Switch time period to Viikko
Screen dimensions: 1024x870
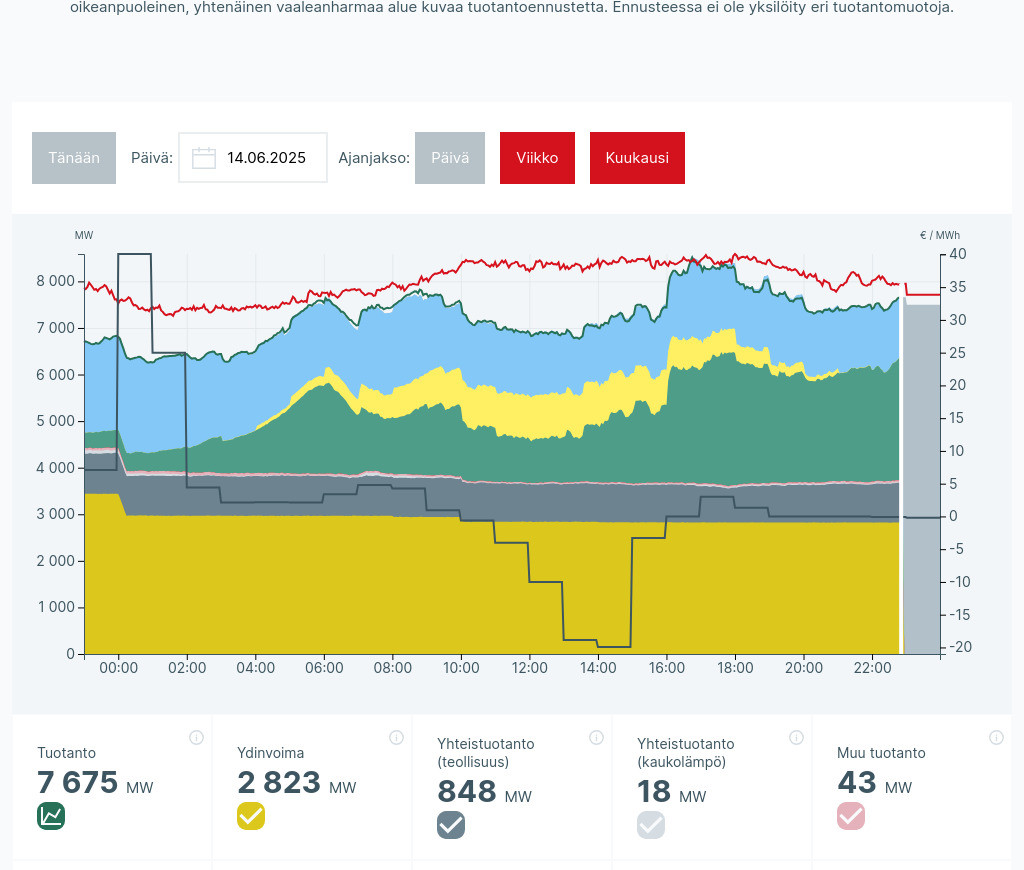[x=537, y=158]
